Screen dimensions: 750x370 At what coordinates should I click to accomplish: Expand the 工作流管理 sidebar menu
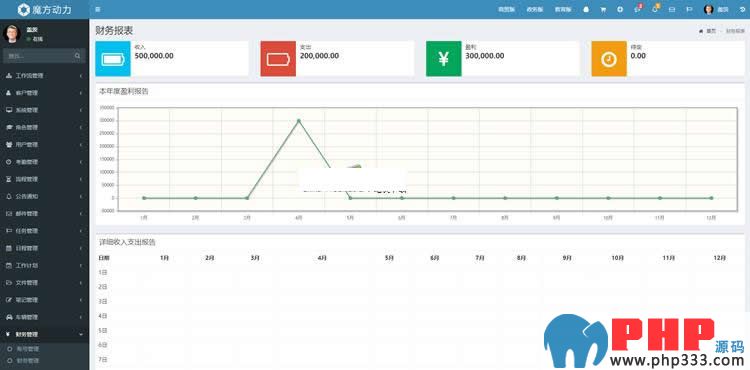[x=44, y=76]
